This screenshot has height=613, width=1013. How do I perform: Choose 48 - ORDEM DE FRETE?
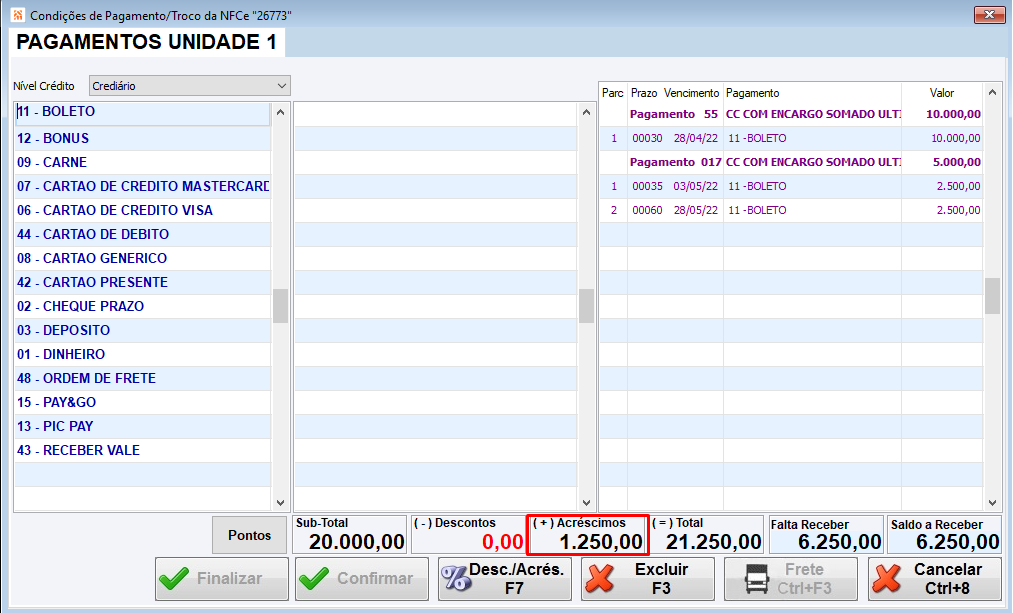(x=142, y=378)
